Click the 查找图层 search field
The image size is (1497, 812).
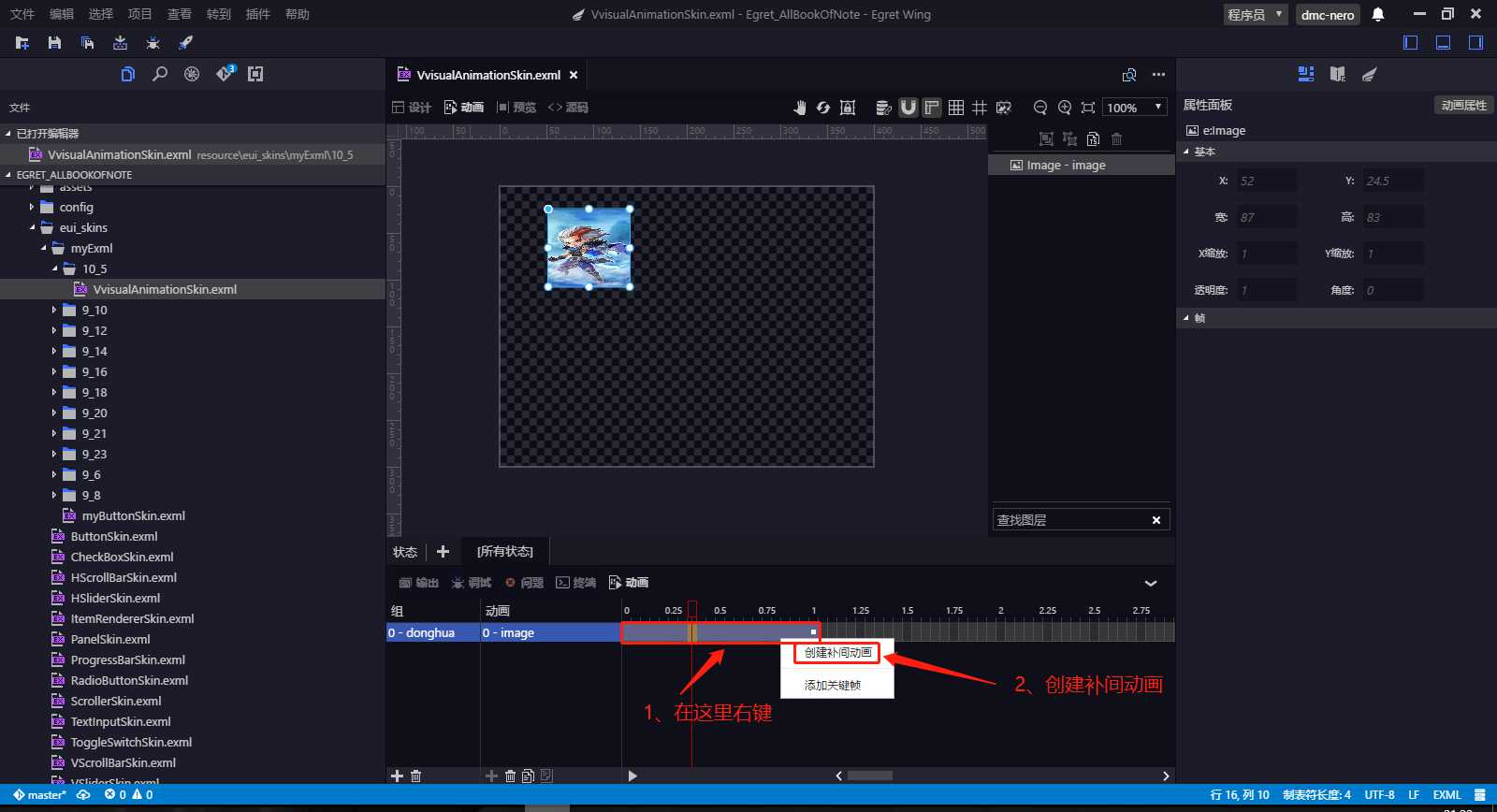point(1071,520)
